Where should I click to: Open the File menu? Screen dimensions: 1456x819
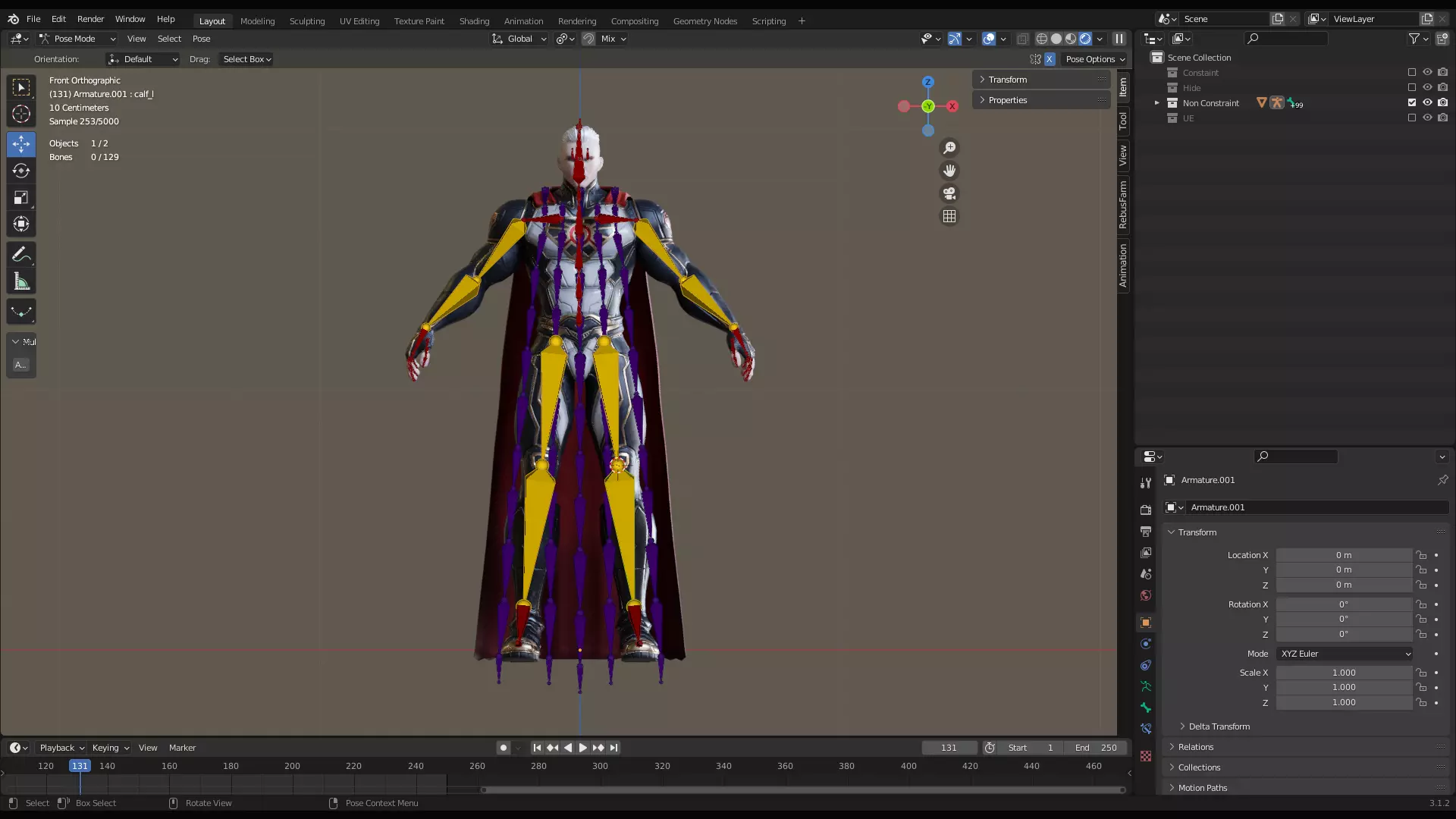coord(33,19)
